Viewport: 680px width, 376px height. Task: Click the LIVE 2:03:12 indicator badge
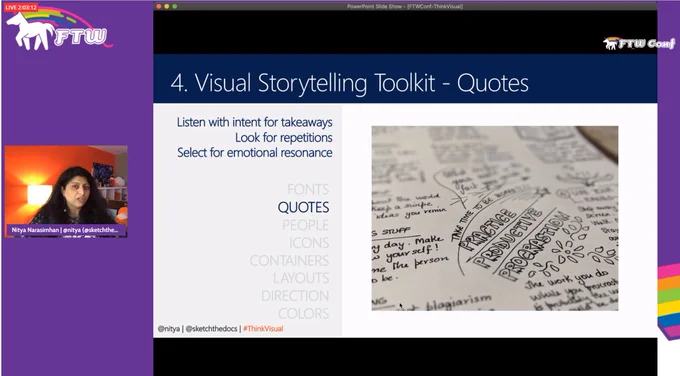coord(21,7)
